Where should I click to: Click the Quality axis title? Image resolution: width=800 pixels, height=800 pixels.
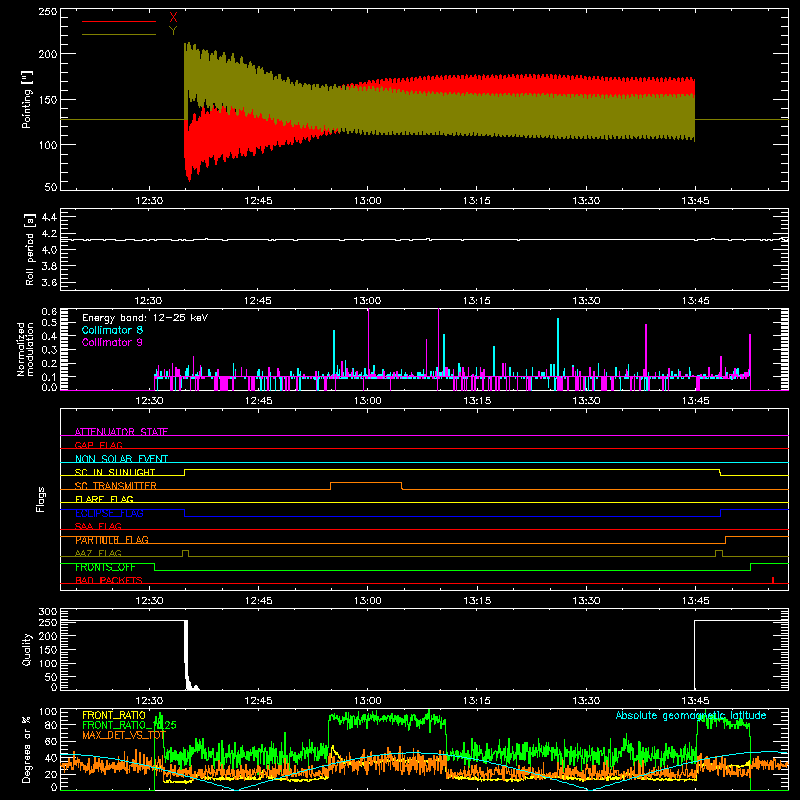point(27,649)
